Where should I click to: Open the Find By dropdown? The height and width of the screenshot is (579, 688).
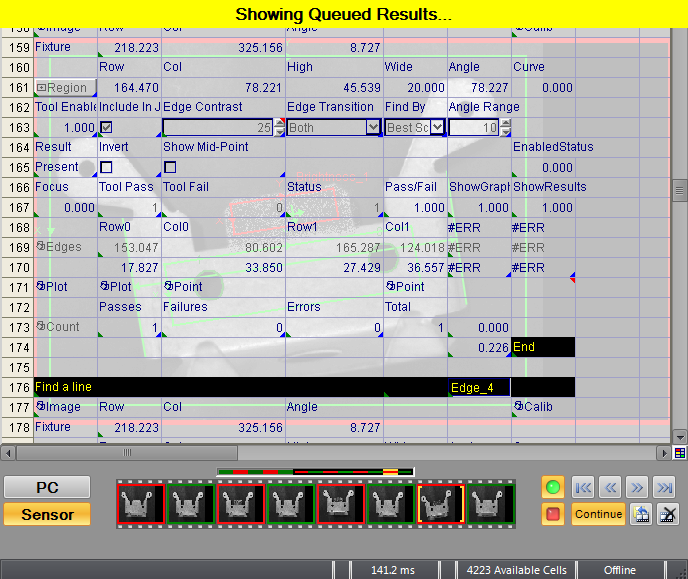click(438, 127)
